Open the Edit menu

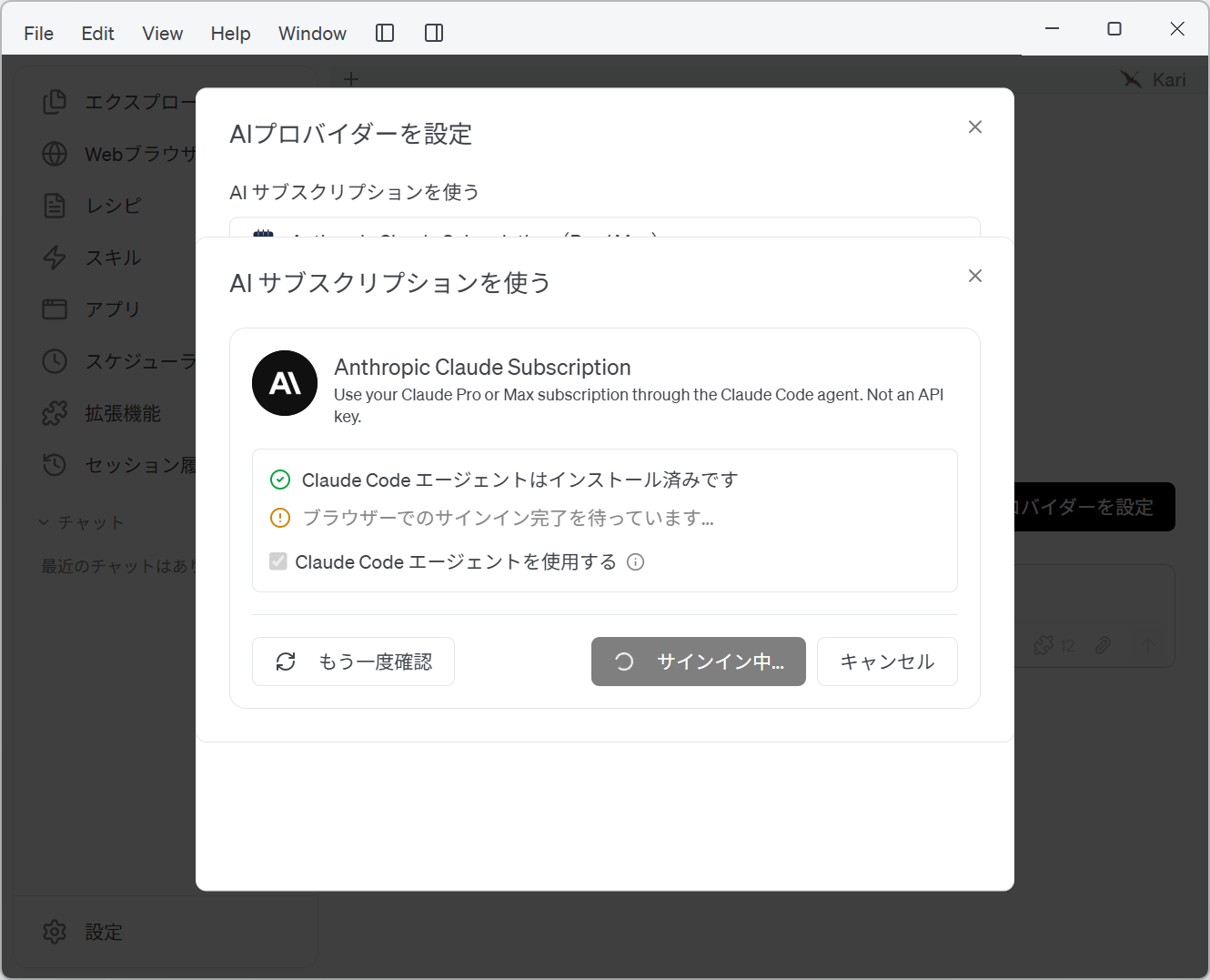click(x=97, y=34)
